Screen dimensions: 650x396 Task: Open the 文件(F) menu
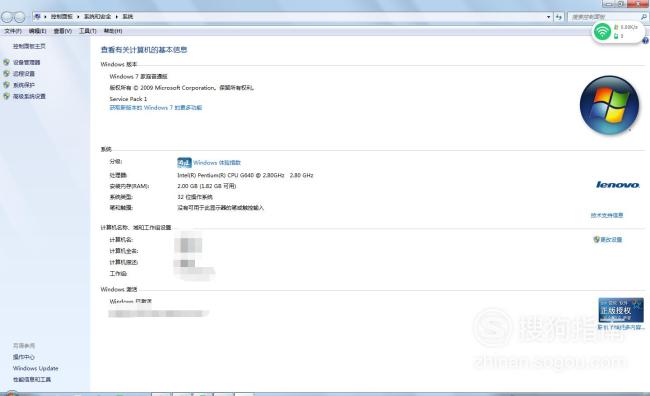(12, 31)
